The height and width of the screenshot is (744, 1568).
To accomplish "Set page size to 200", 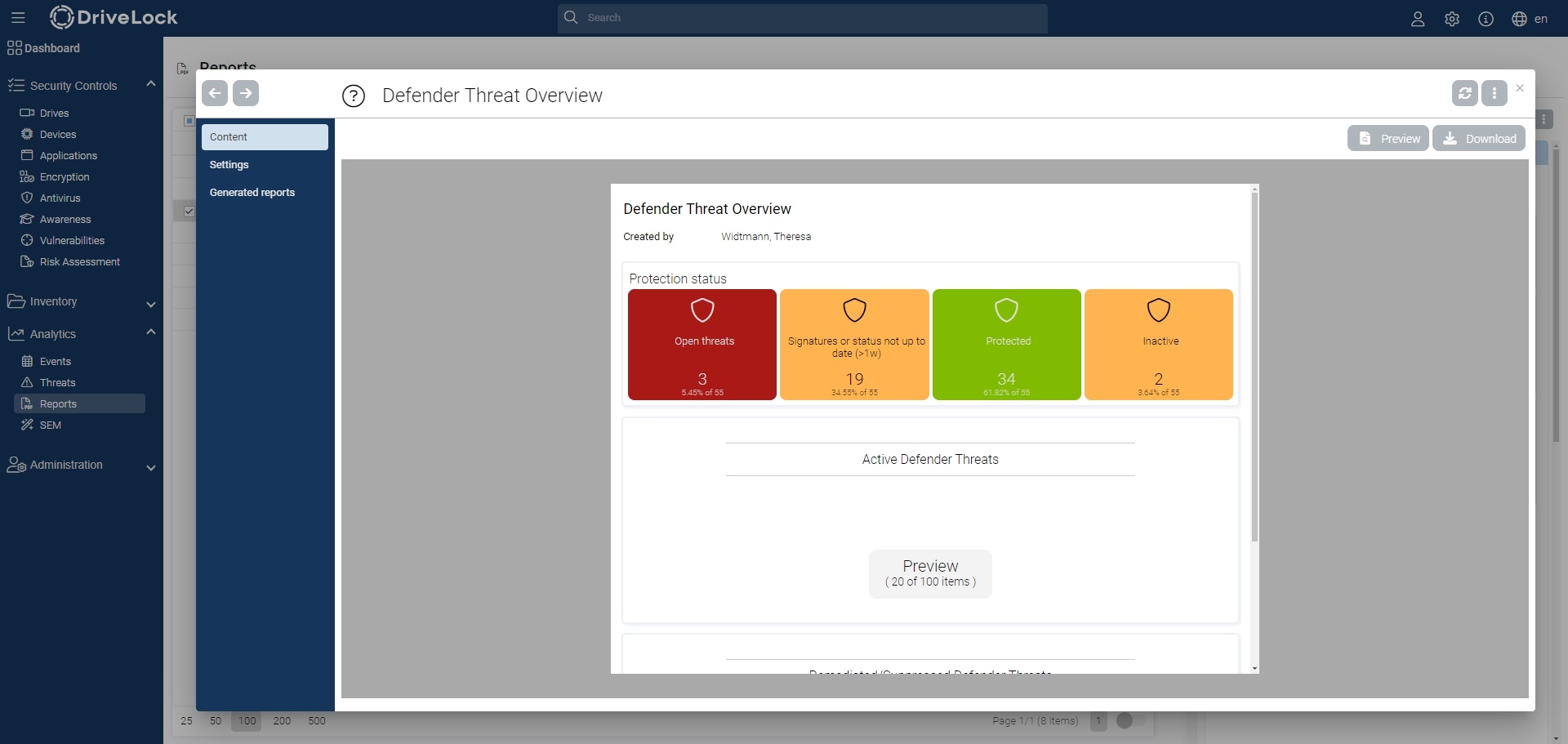I will pos(282,721).
